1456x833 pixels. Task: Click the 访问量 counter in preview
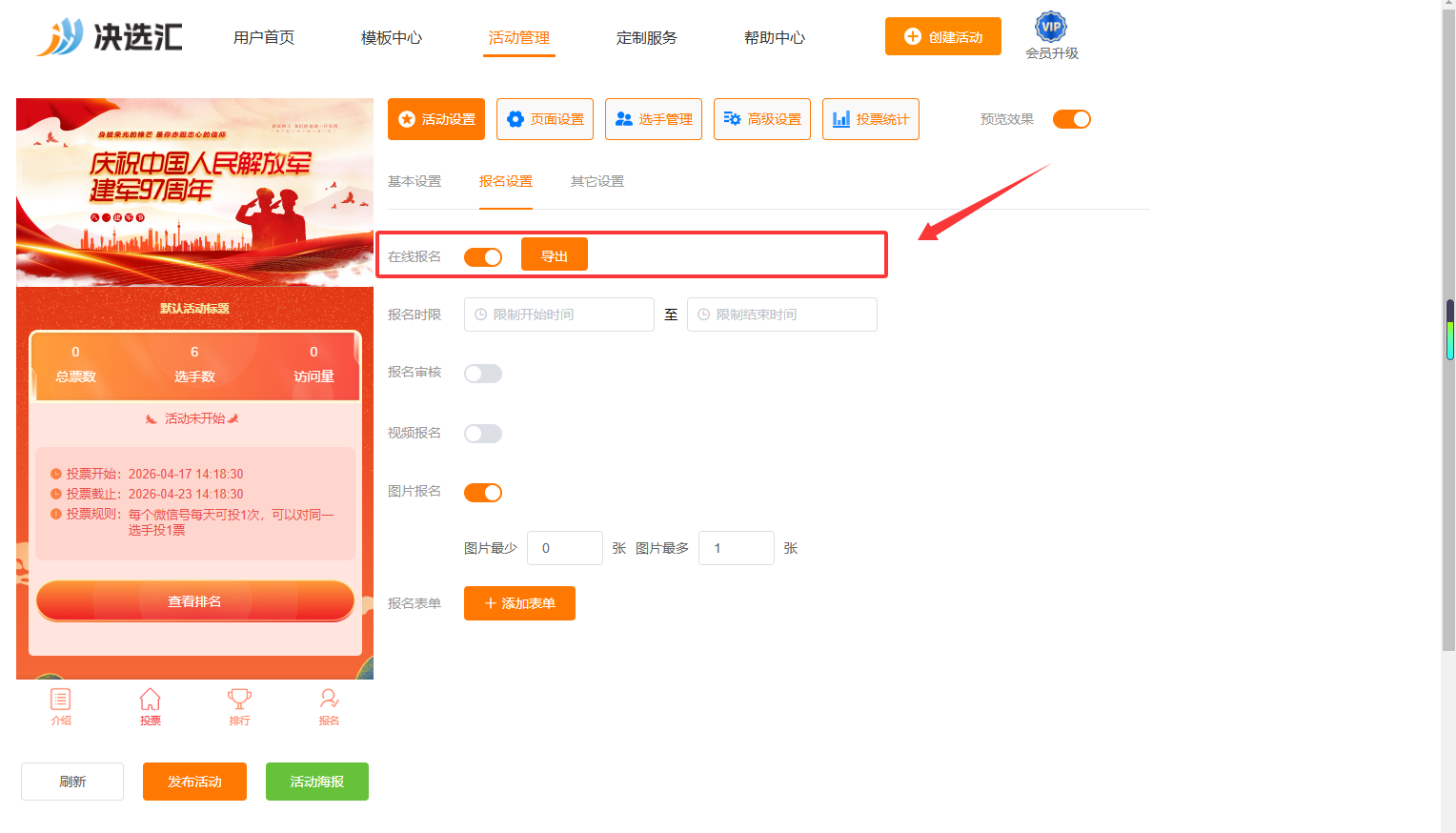(x=313, y=365)
